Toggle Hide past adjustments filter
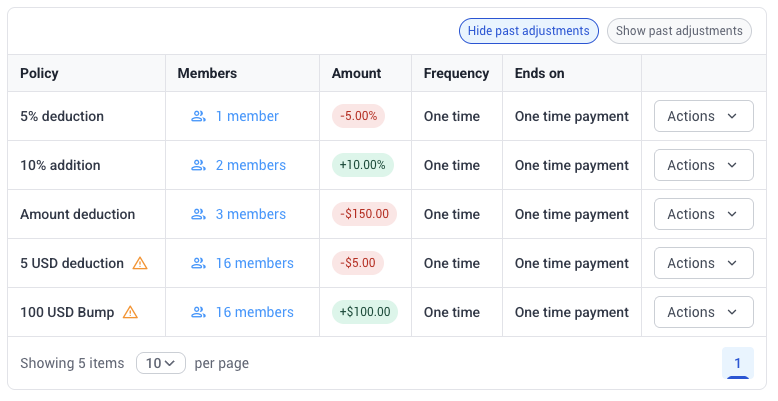Screen dimensions: 778x401 [528, 31]
